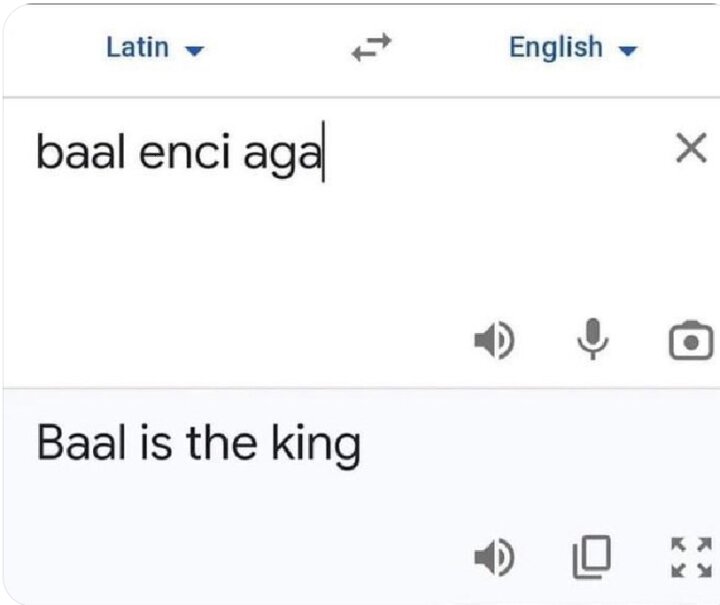Clear the source text with X

point(691,148)
